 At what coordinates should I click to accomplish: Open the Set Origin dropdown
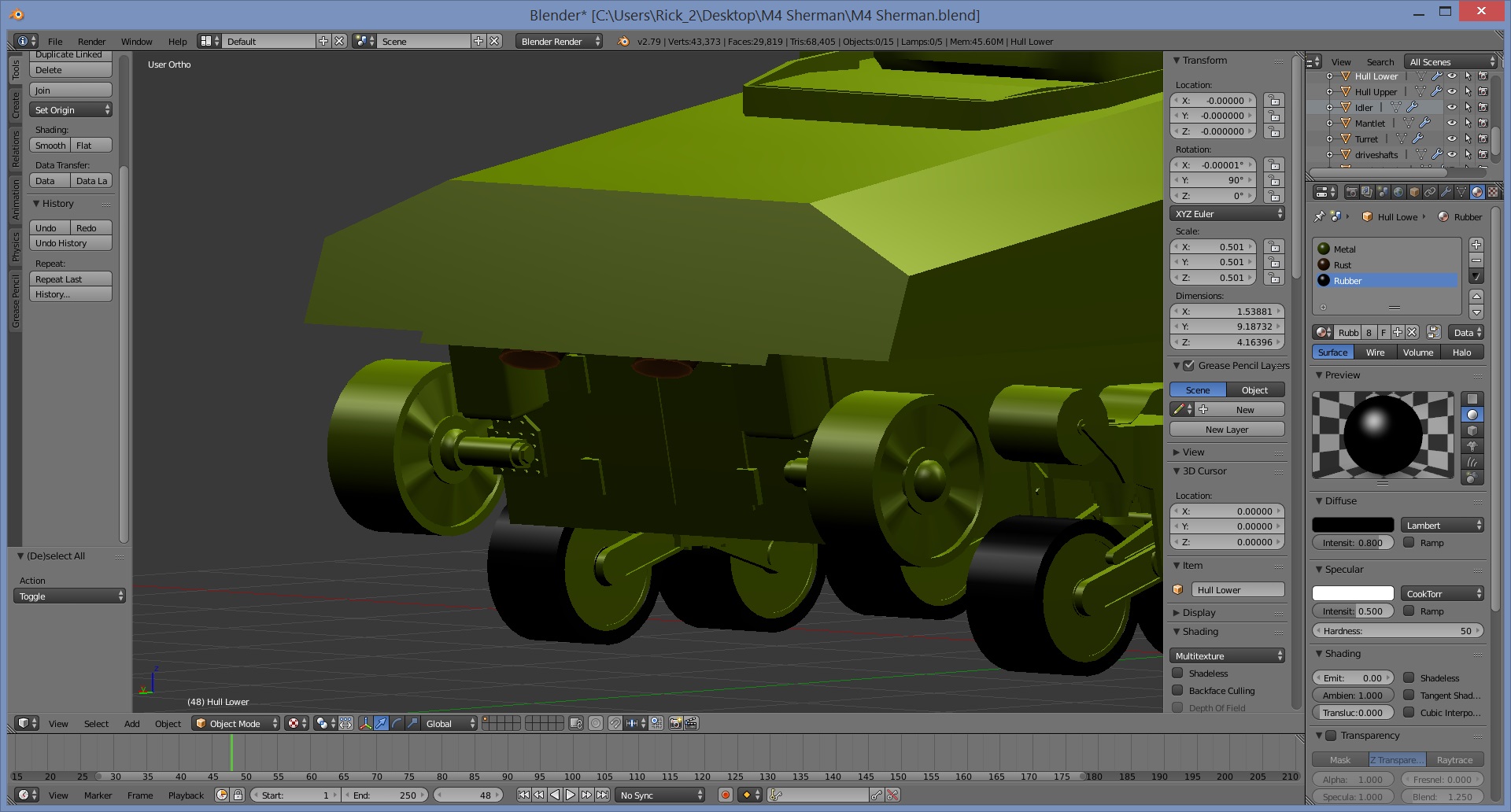71,109
